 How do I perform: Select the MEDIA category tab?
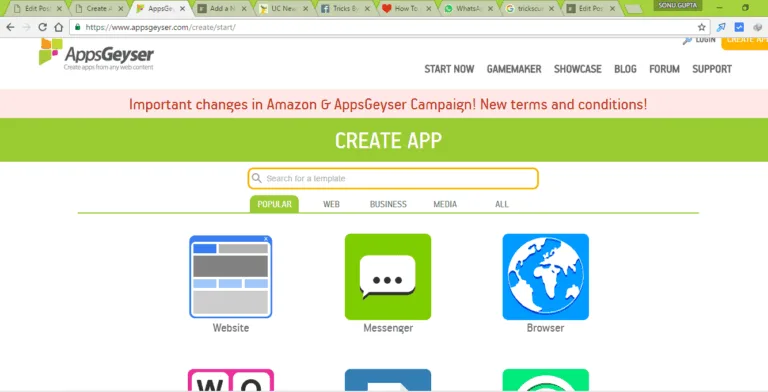point(445,204)
